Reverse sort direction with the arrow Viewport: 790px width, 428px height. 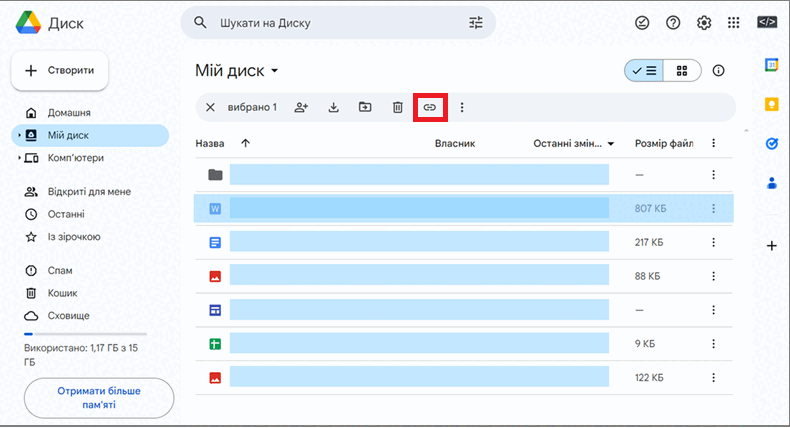click(x=245, y=143)
